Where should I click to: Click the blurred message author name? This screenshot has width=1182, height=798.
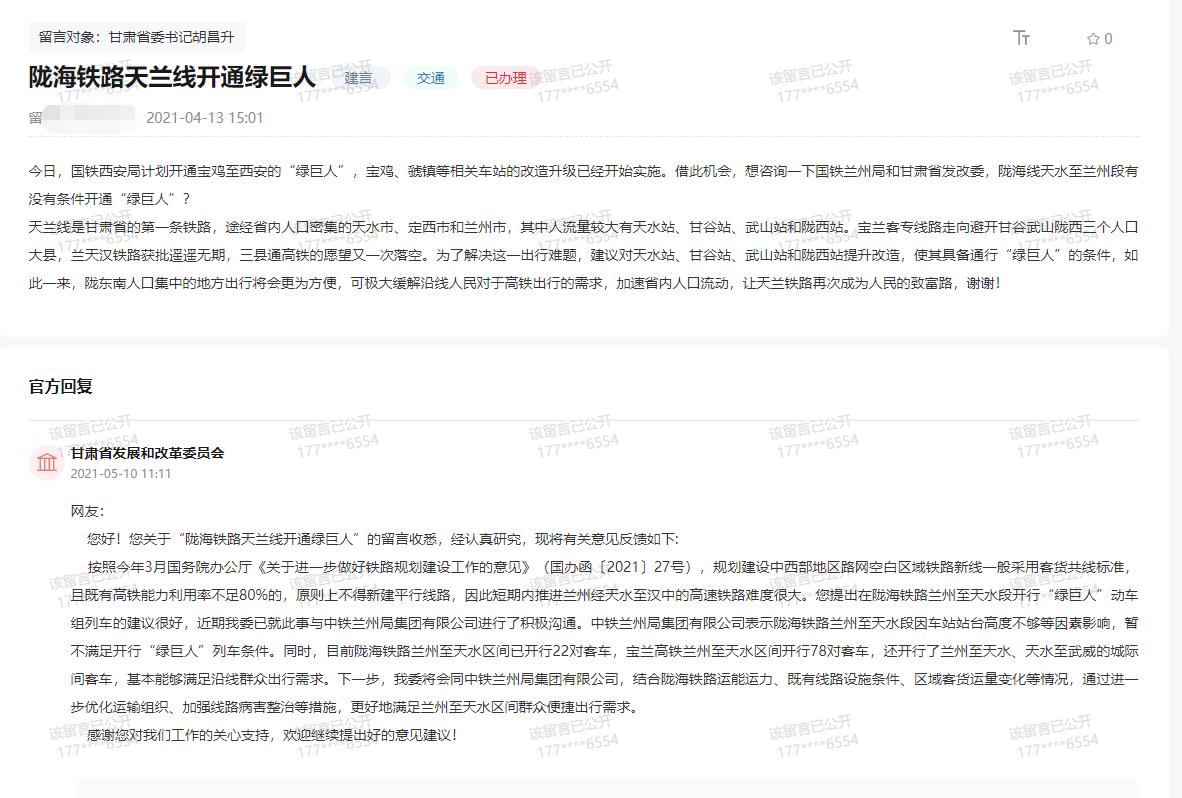(x=85, y=117)
